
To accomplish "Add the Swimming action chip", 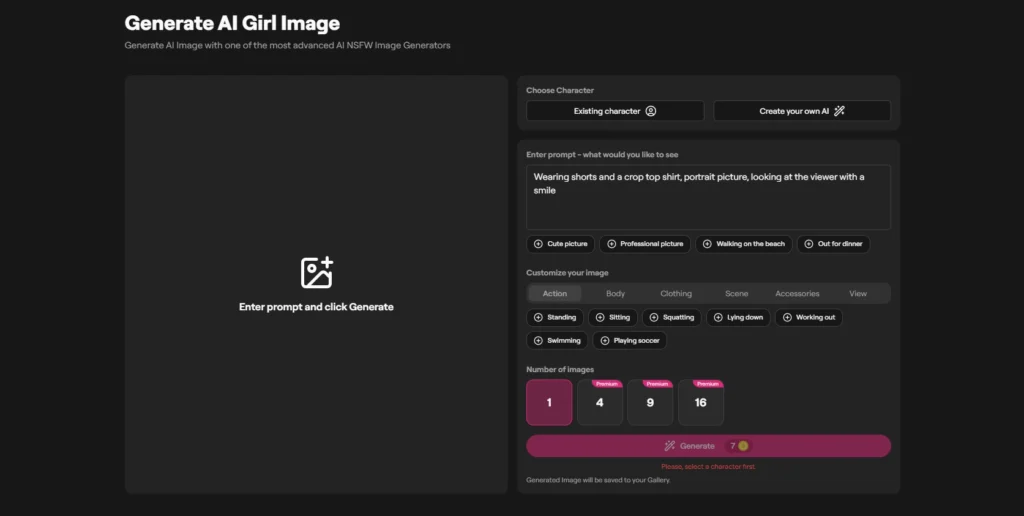I will tap(557, 340).
